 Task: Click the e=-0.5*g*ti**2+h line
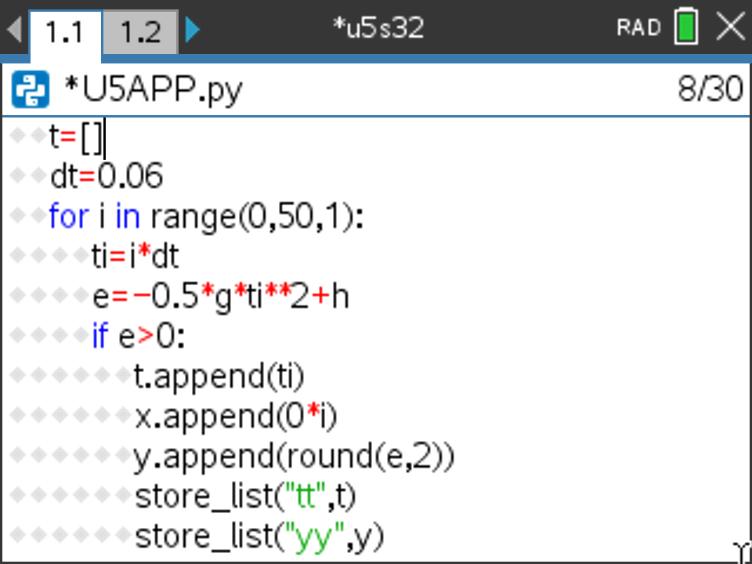point(220,297)
